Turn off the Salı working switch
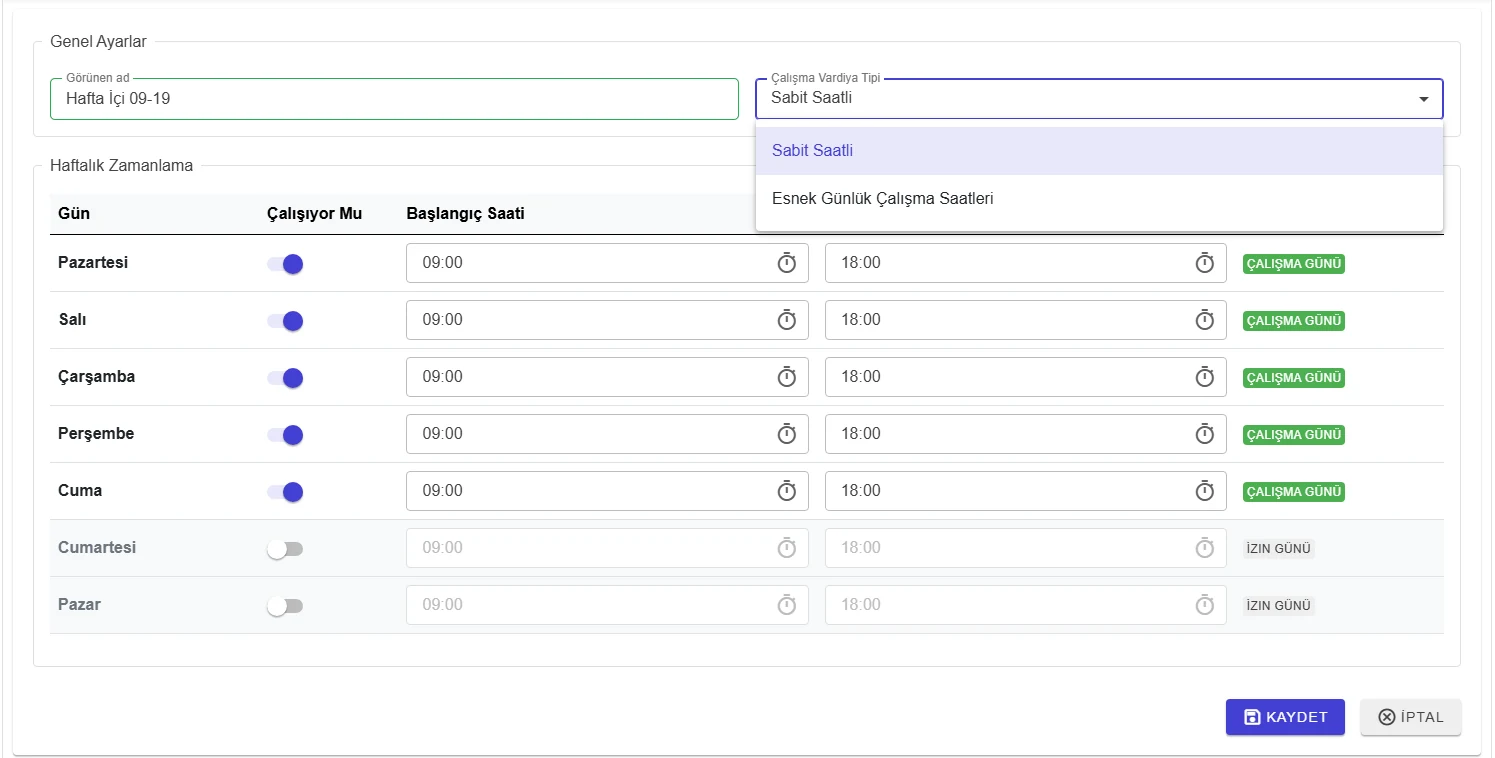Viewport: 1495px width, 758px height. (285, 321)
